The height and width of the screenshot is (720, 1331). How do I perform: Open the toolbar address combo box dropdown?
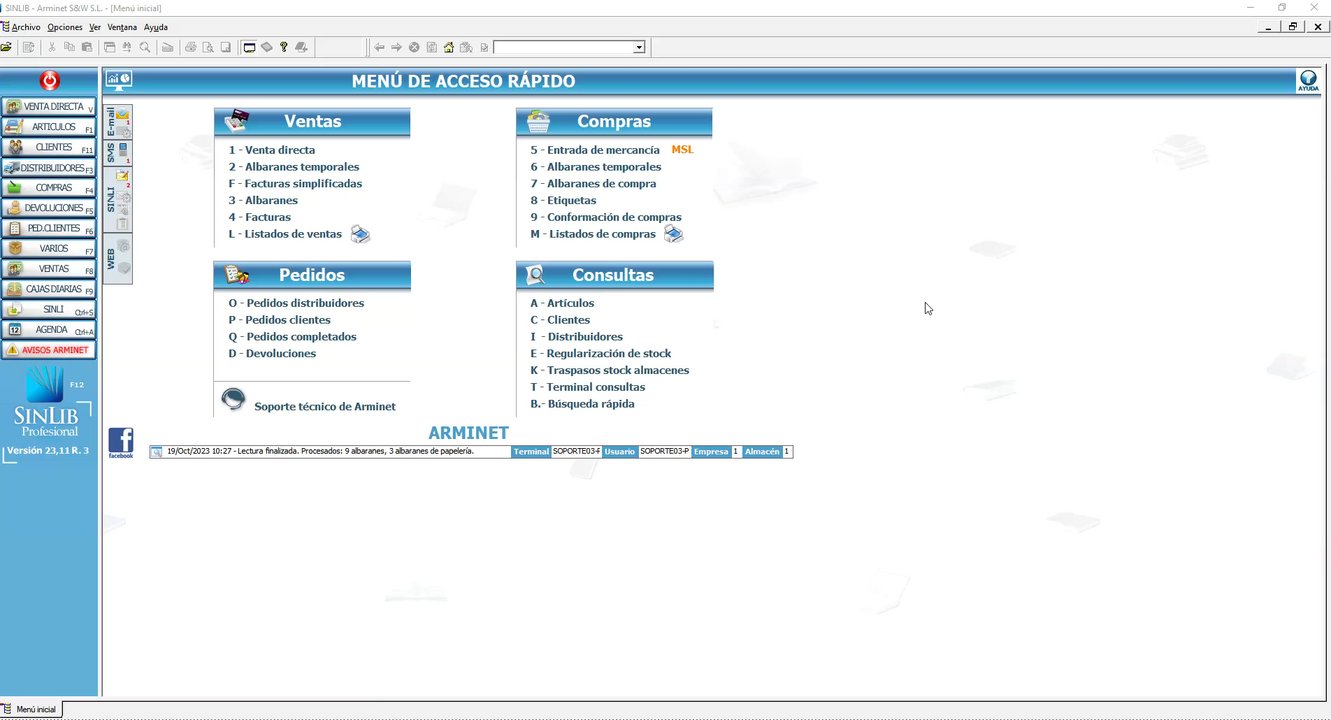639,47
